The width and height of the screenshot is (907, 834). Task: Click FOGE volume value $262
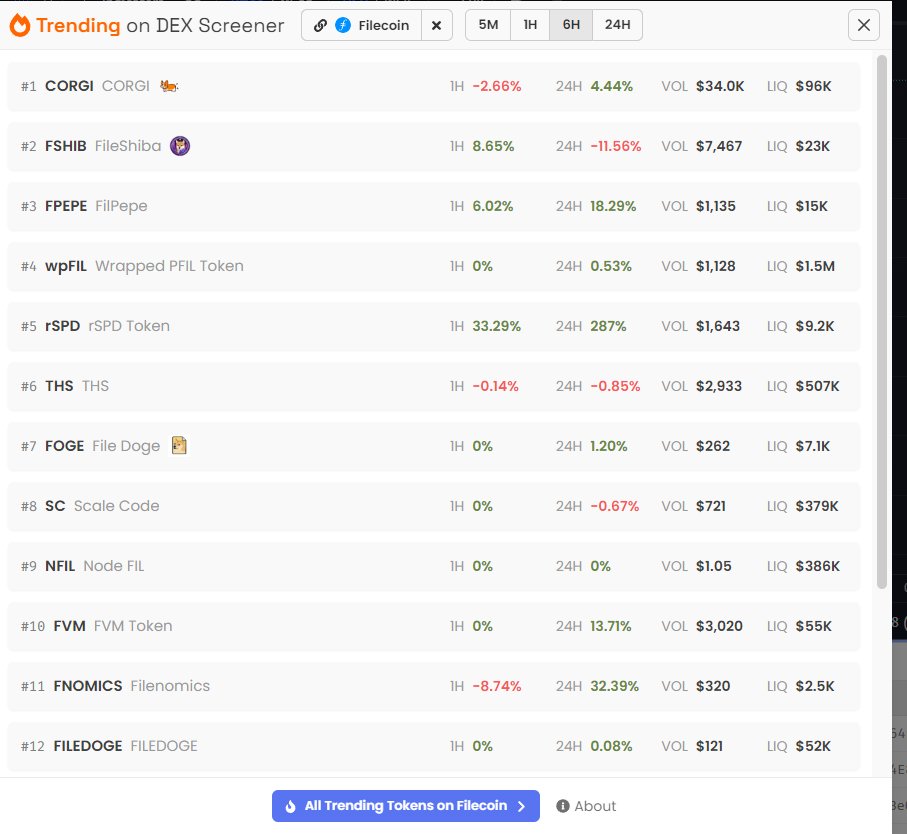[x=713, y=446]
